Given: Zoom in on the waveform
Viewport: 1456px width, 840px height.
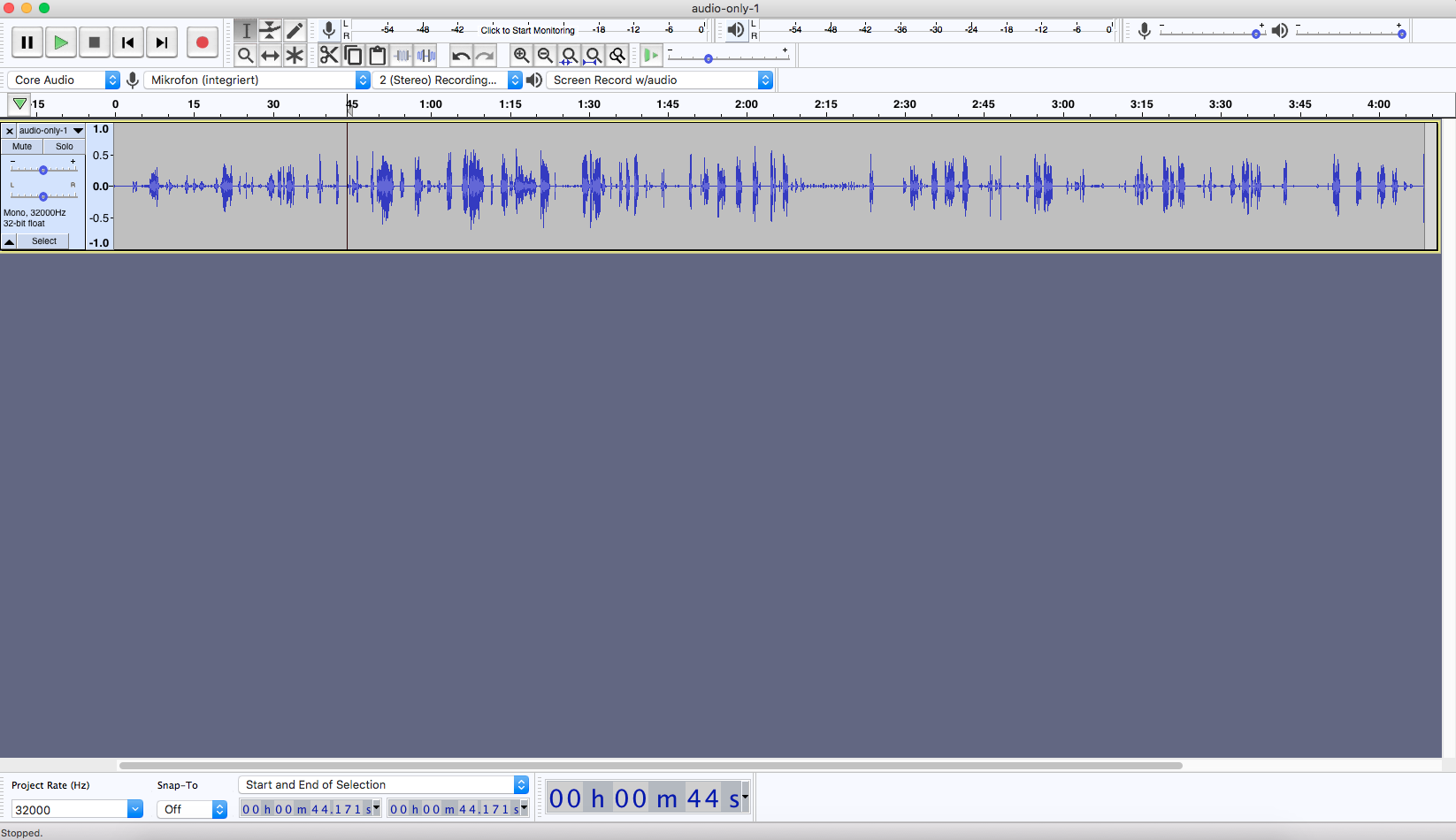Looking at the screenshot, I should (x=522, y=55).
